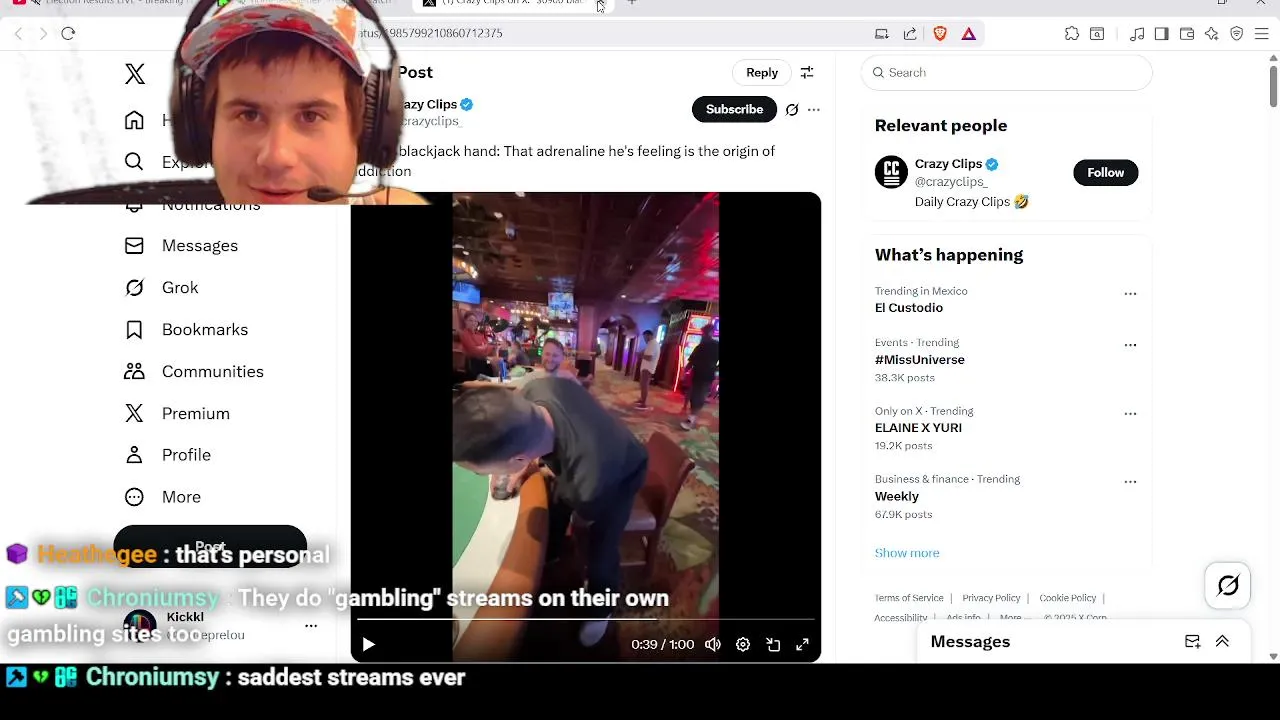This screenshot has width=1280, height=720.
Task: Open @crazyclips_ handle in Relevant people
Action: [951, 182]
